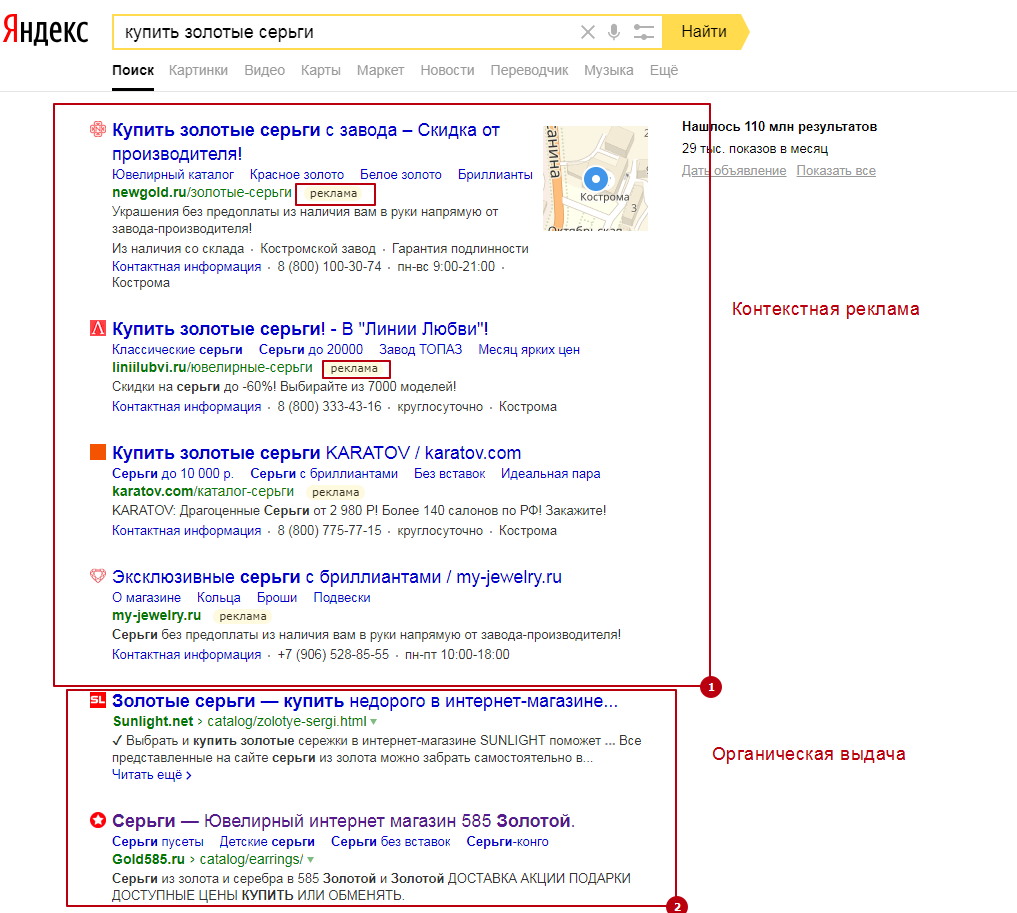Click the liniilubvi.ru/ювелирные-серьги URL
Image resolution: width=1017 pixels, height=913 pixels.
[212, 368]
